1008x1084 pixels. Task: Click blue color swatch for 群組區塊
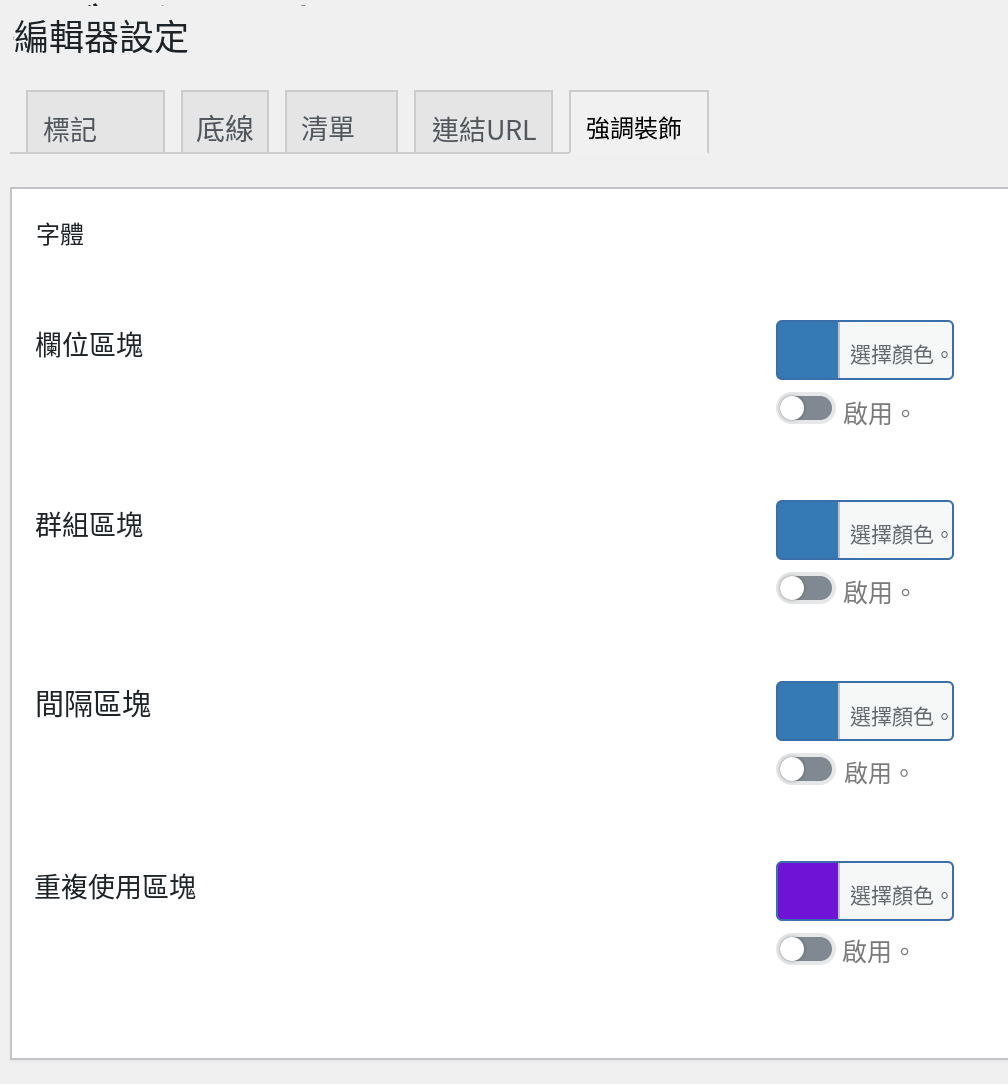(x=808, y=530)
